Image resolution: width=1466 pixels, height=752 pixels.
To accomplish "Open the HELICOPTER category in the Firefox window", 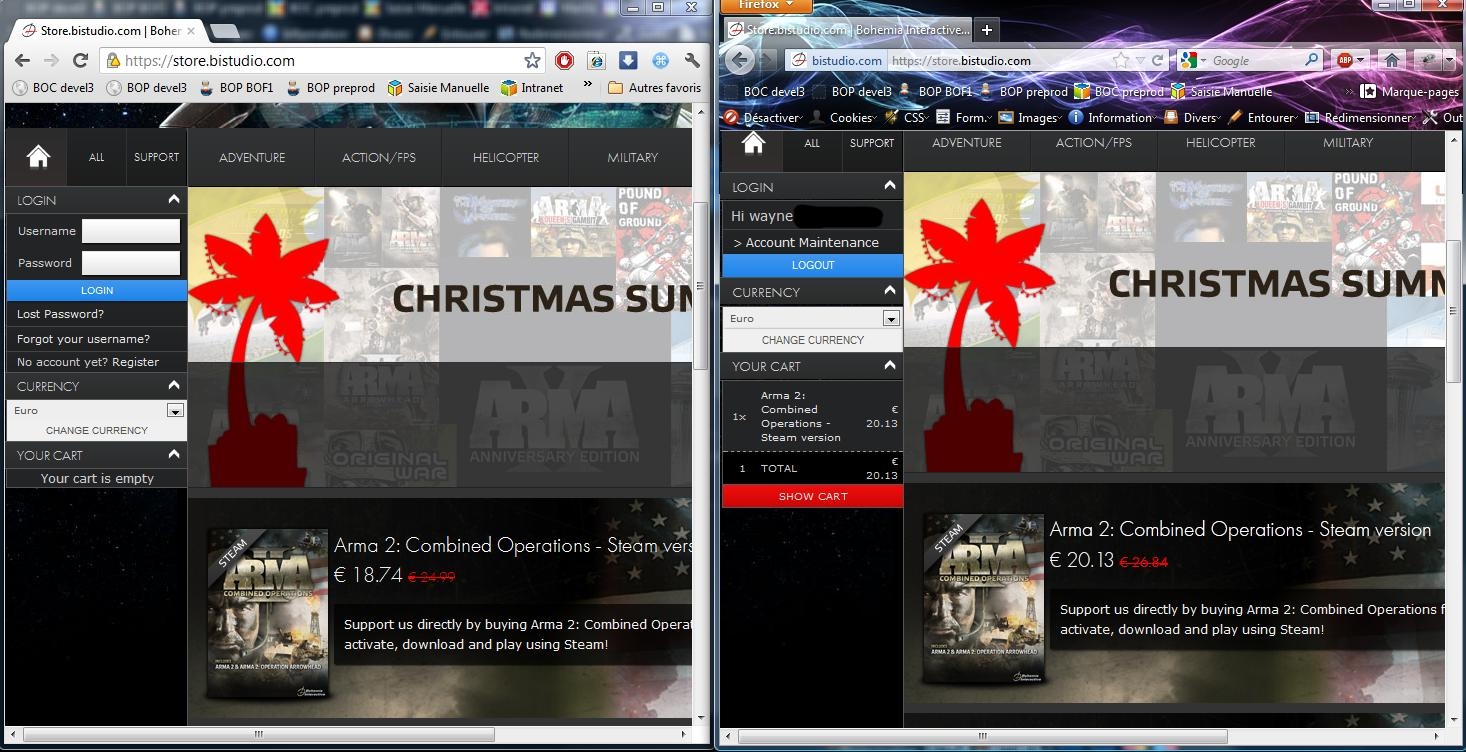I will (1220, 143).
